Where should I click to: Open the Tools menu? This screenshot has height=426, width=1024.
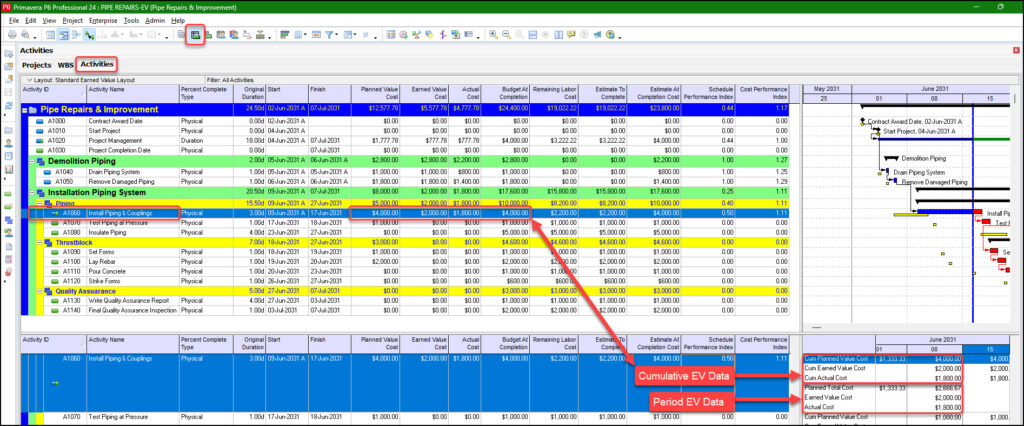tap(131, 21)
